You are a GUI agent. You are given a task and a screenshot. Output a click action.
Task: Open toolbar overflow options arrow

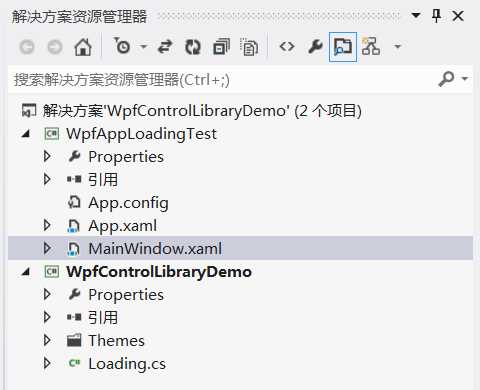tap(397, 46)
